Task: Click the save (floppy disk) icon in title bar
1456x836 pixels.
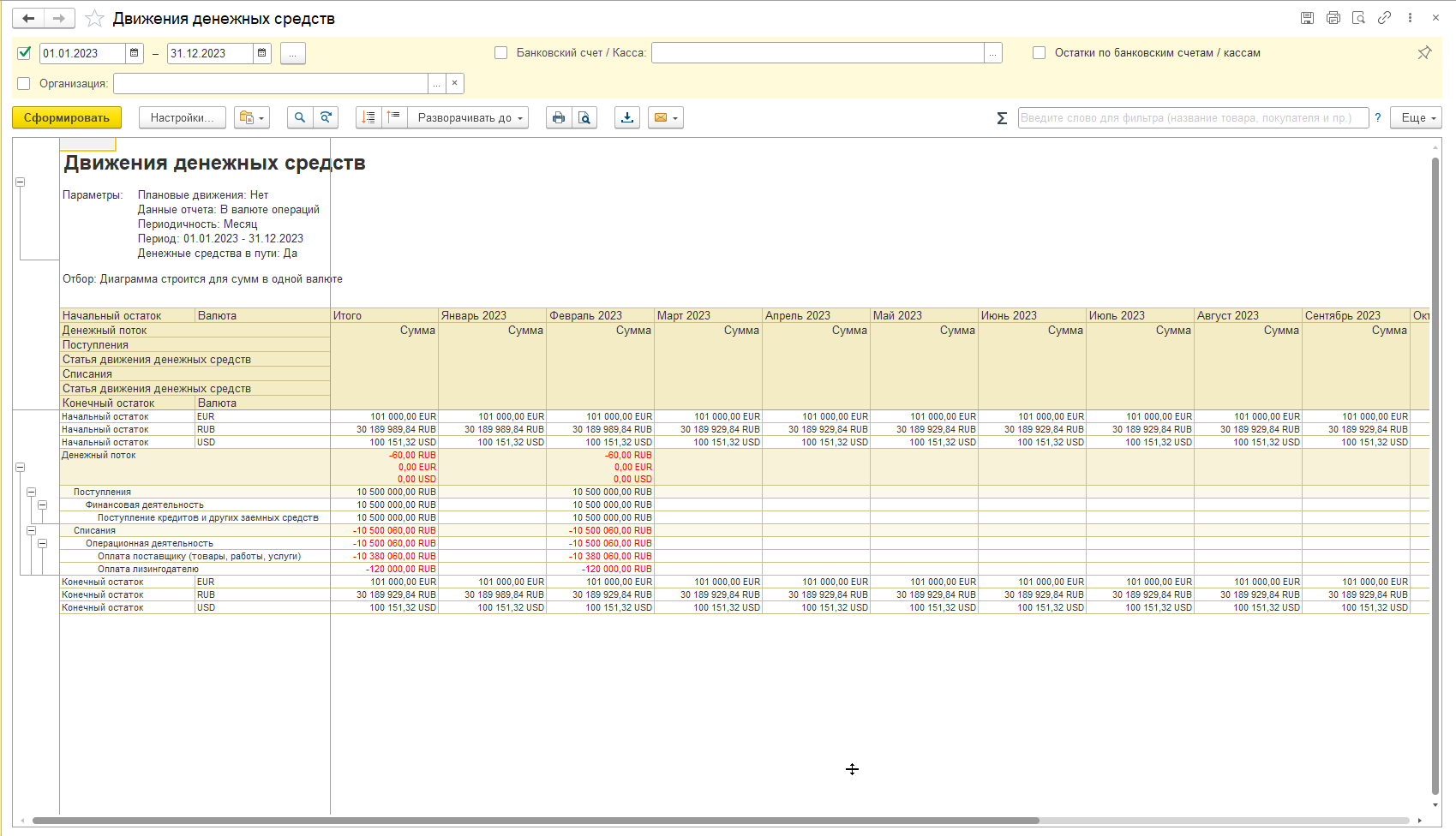Action: click(1307, 18)
